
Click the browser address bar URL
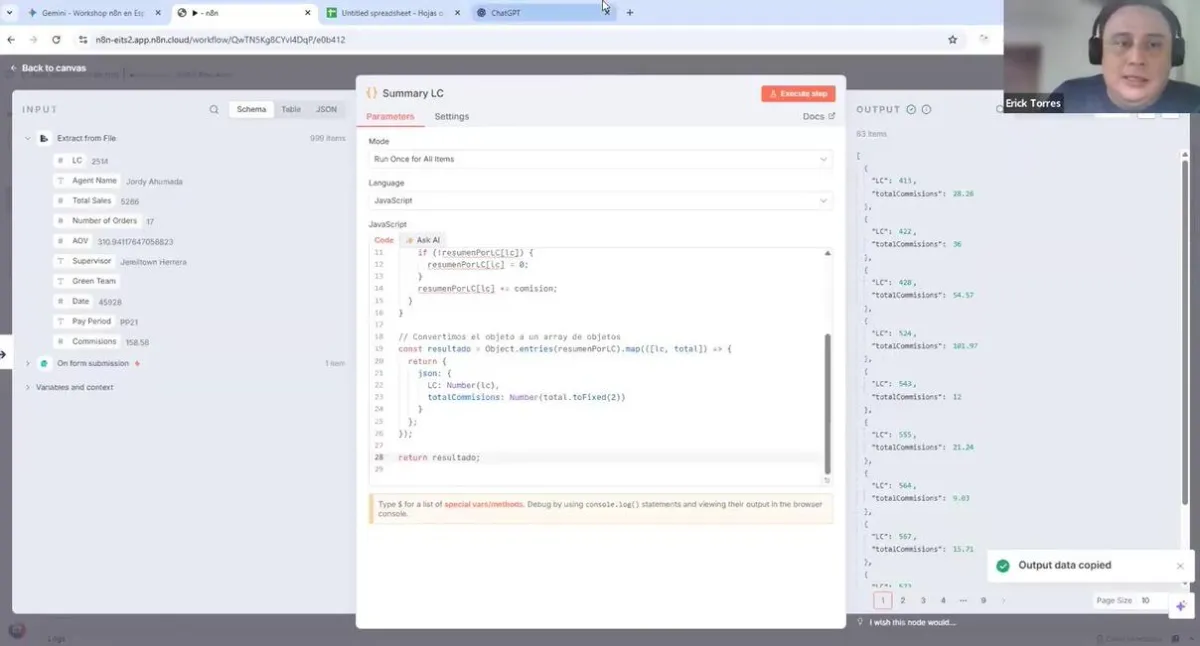pyautogui.click(x=221, y=39)
